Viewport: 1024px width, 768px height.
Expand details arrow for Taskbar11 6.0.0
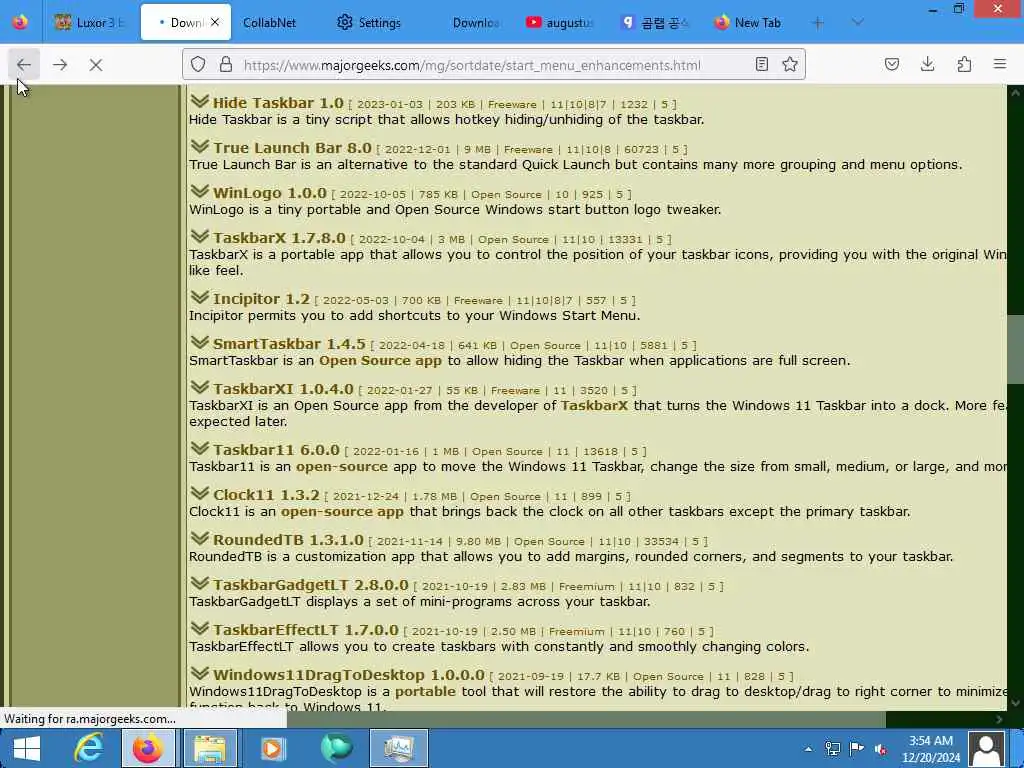[199, 448]
